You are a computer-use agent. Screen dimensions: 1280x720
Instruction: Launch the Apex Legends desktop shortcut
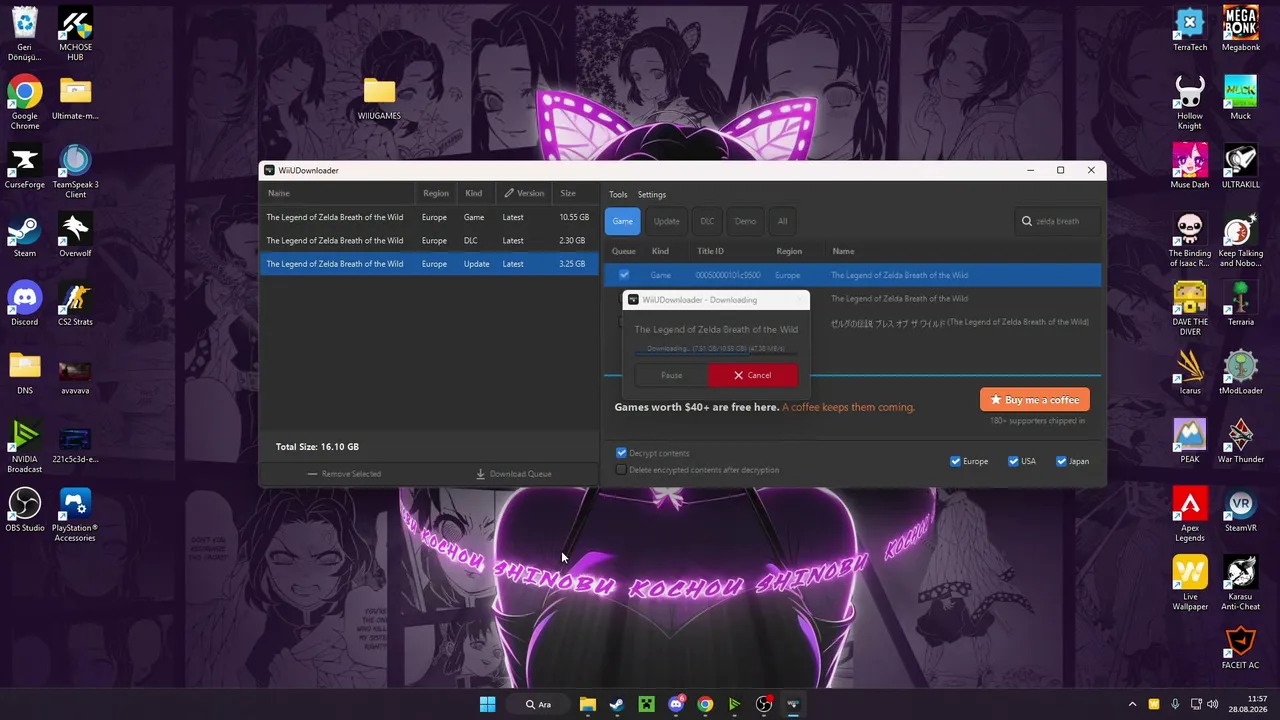(1190, 516)
